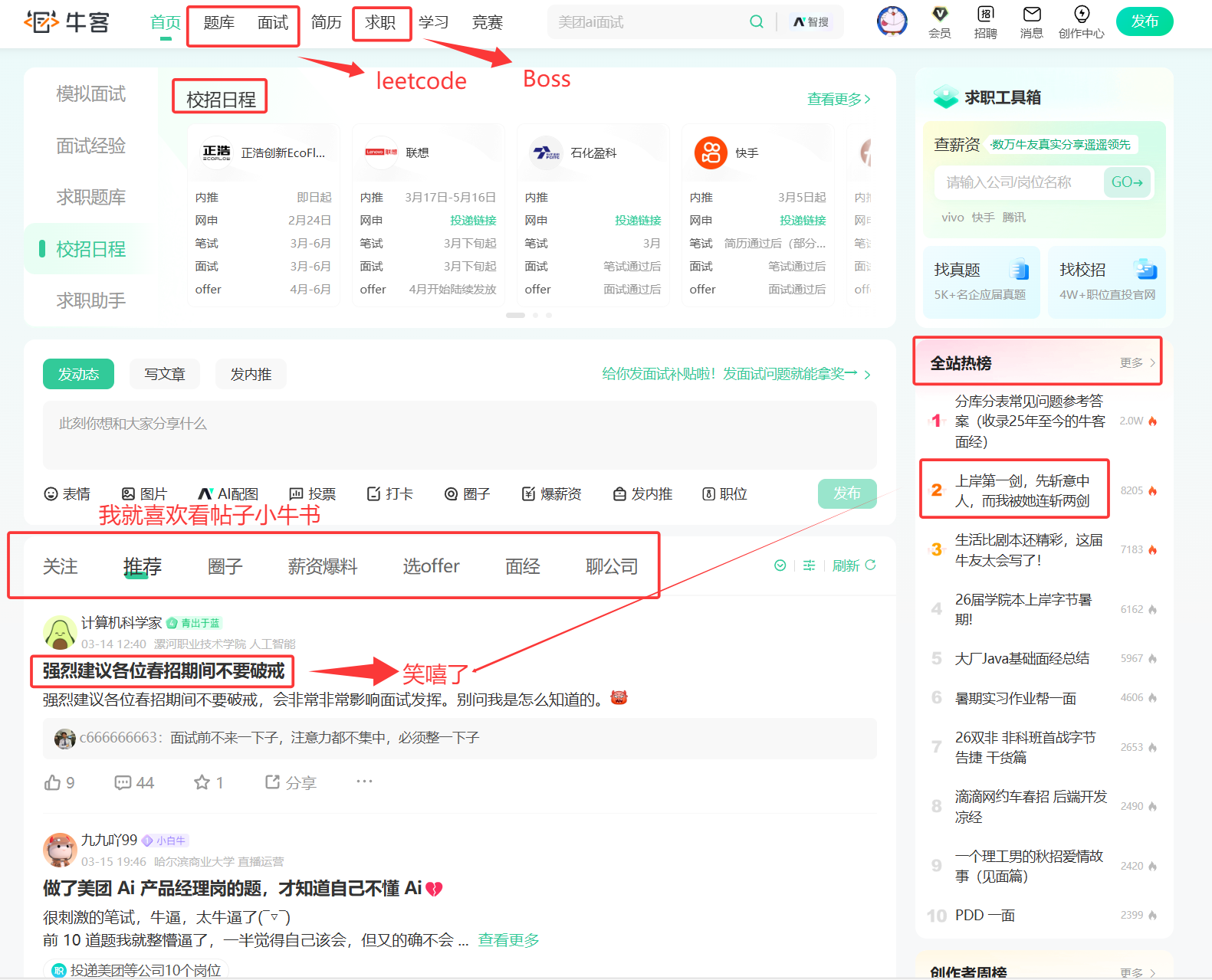1212x980 pixels.
Task: Focus the 请输入公司/岗位名称 salary field
Action: point(1018,182)
